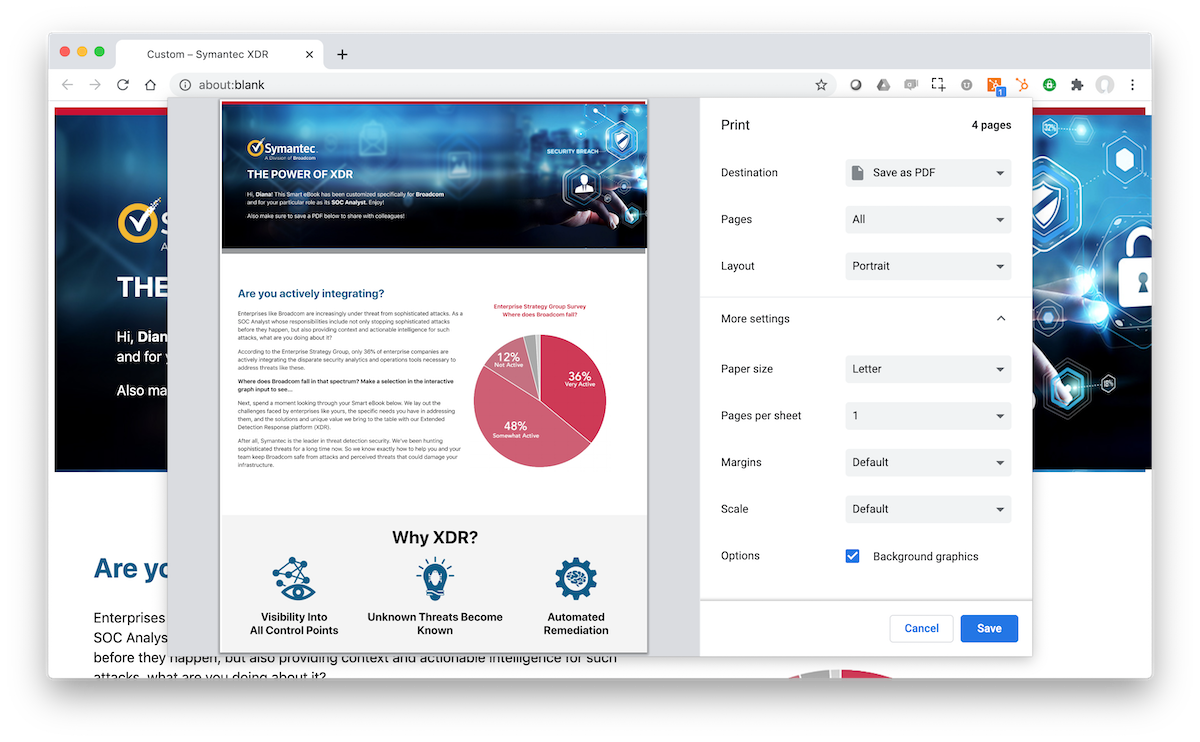The image size is (1200, 742).
Task: Click the orange HubSpot extension with badge
Action: click(996, 86)
